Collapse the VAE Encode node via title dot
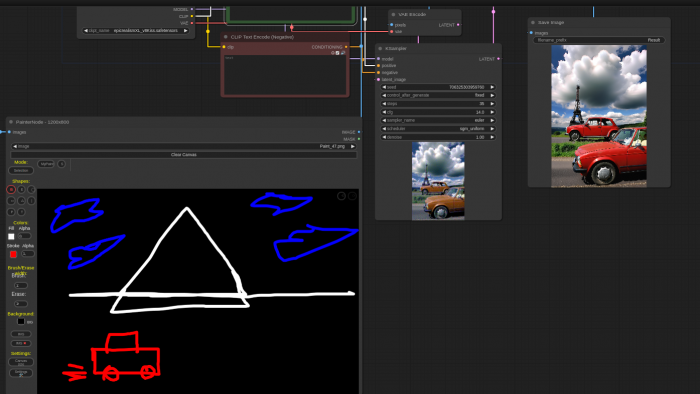This screenshot has width=700, height=394. pyautogui.click(x=393, y=14)
